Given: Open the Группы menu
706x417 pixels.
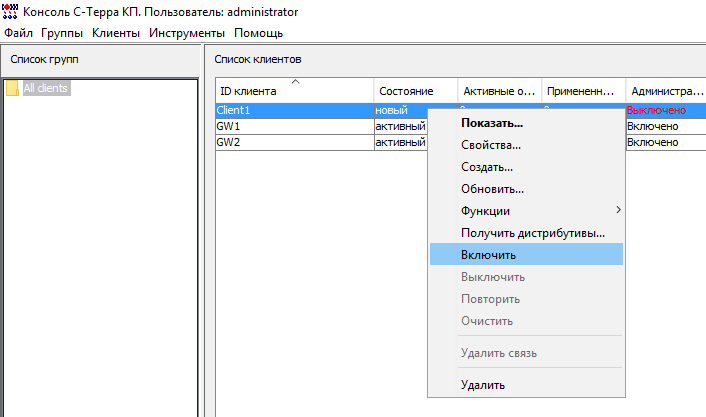Looking at the screenshot, I should click(62, 33).
